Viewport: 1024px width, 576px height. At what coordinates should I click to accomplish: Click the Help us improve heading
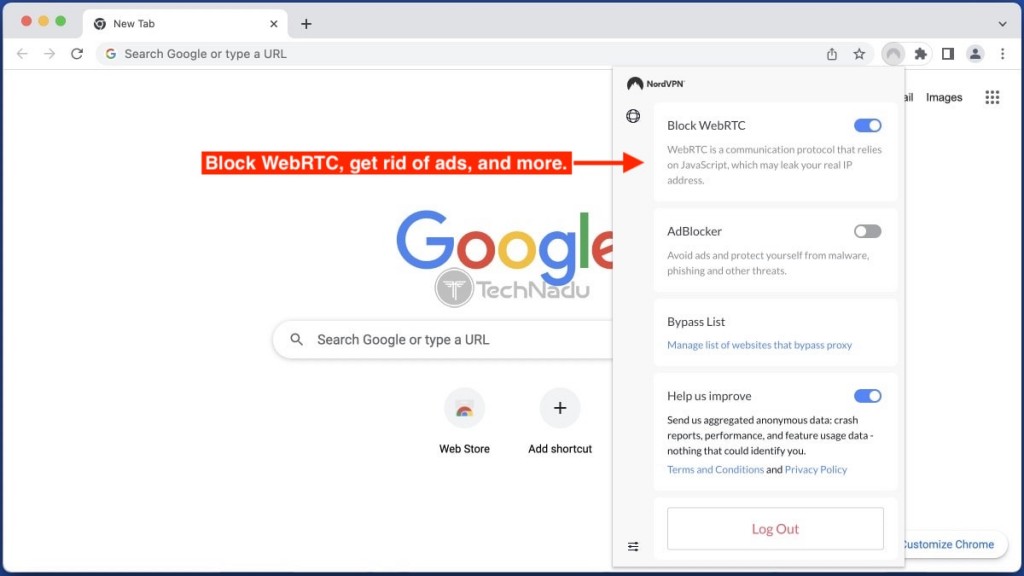click(x=709, y=396)
